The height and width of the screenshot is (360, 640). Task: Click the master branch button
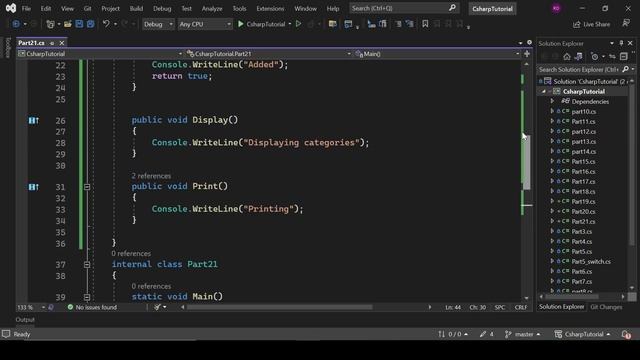[x=523, y=334]
